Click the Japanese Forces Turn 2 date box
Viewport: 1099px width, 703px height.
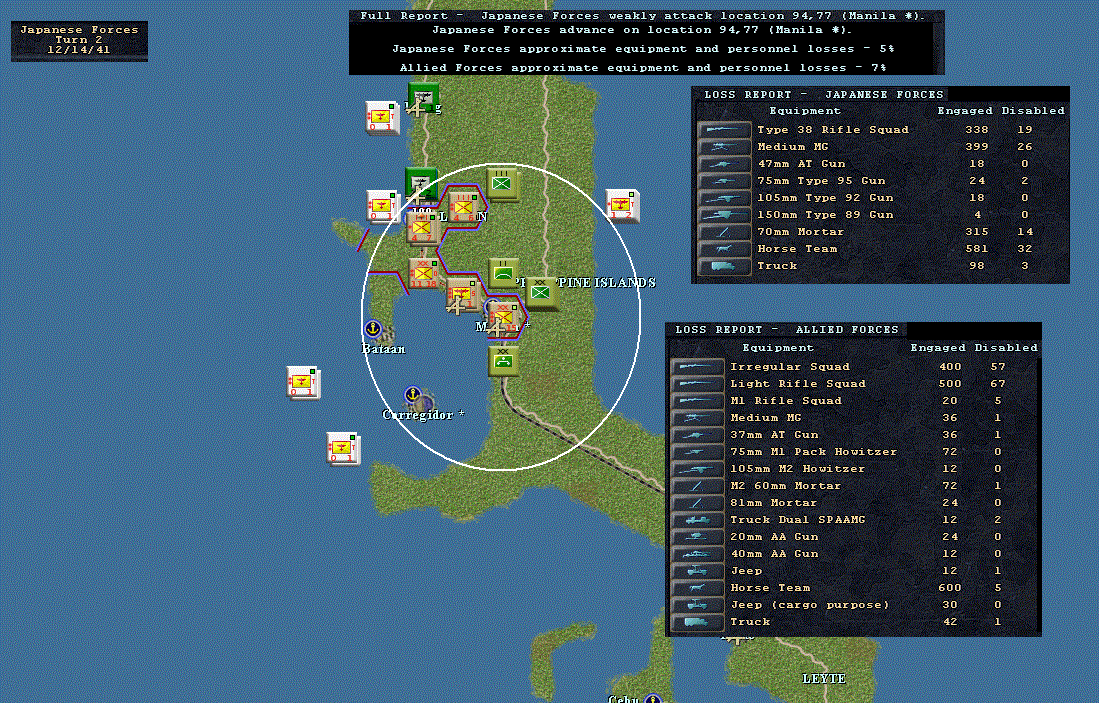79,40
